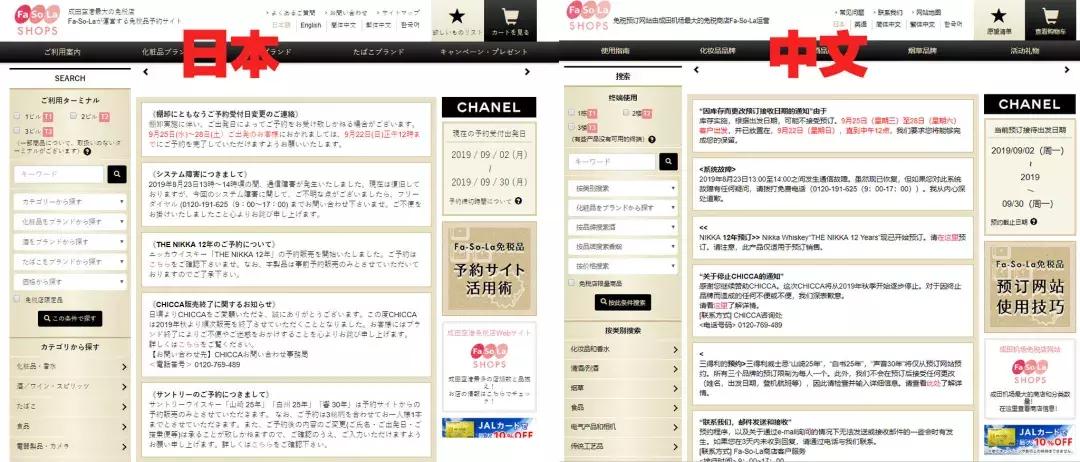Check 3ビル terminal checkbox on Japanese page
Viewport: 1080px width, 462px height.
17,131
